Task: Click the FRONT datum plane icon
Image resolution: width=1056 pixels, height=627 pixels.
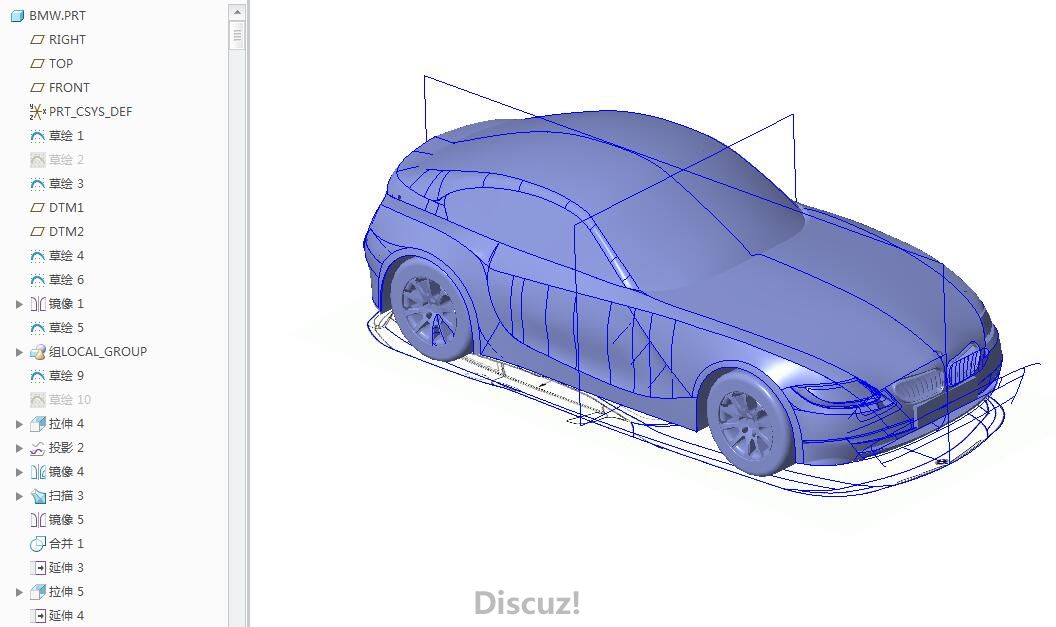Action: [38, 88]
